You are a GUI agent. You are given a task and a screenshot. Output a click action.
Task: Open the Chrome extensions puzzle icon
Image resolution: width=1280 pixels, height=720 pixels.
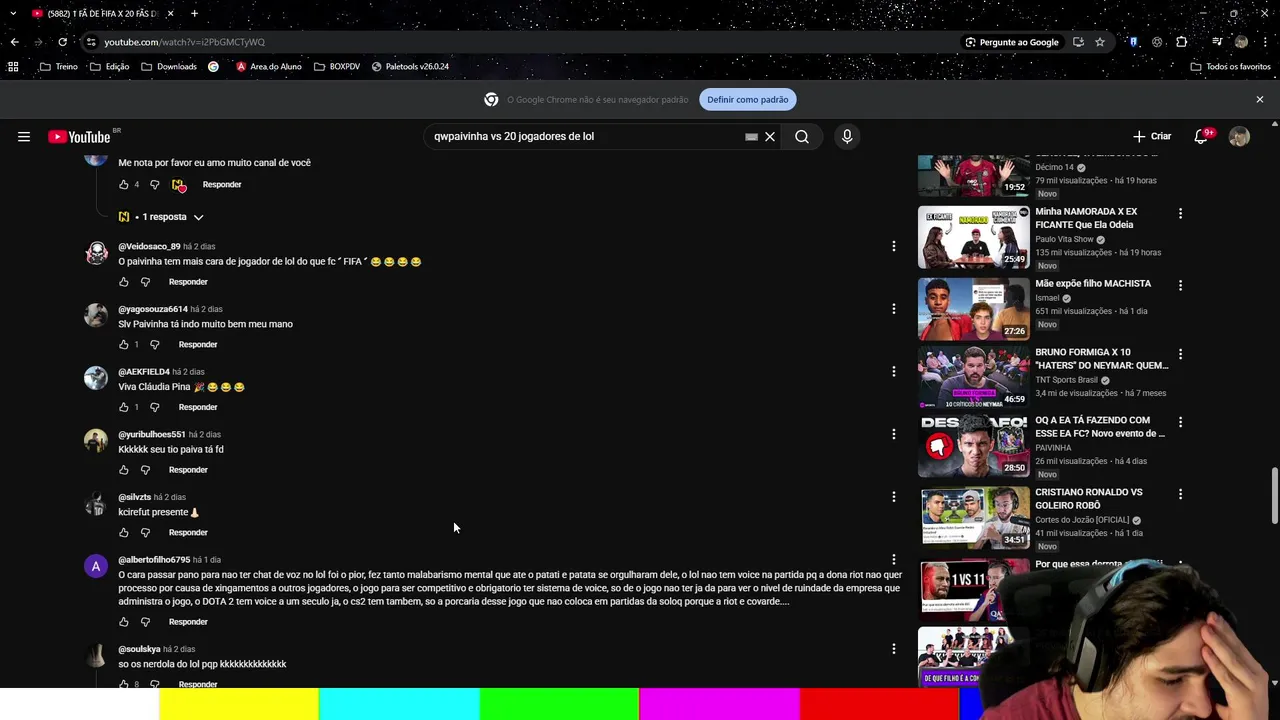1182,42
